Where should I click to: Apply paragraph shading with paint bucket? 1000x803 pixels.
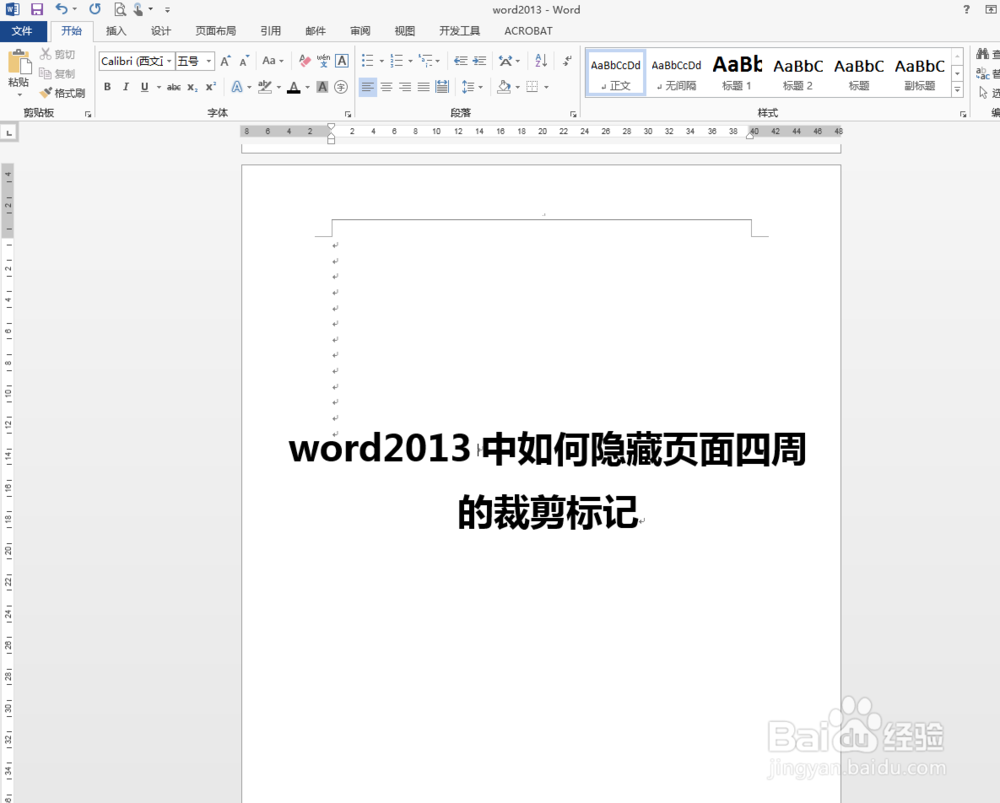pyautogui.click(x=504, y=87)
